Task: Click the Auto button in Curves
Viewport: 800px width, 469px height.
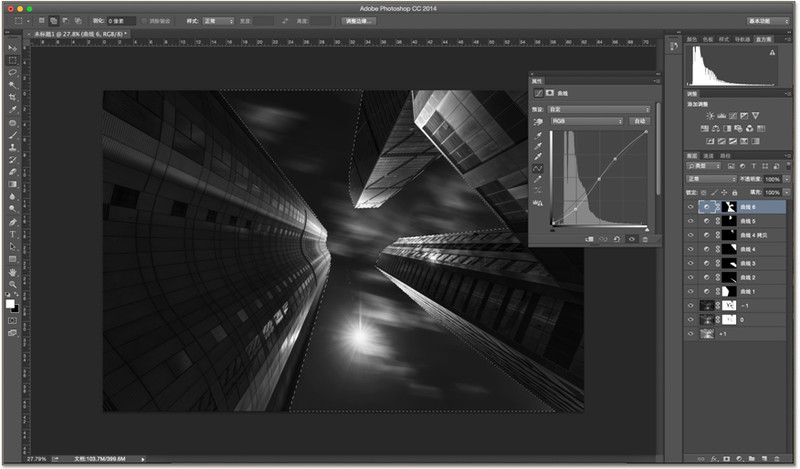Action: (x=639, y=121)
